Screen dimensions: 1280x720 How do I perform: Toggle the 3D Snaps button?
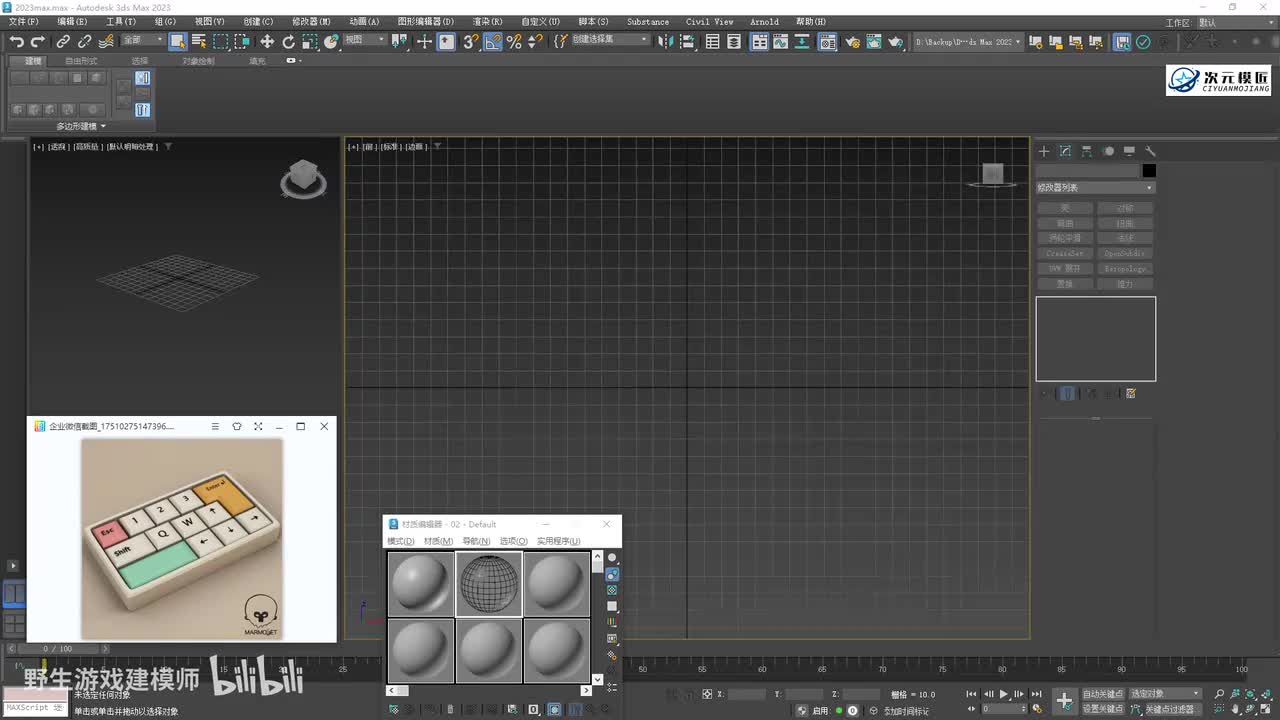tap(470, 41)
